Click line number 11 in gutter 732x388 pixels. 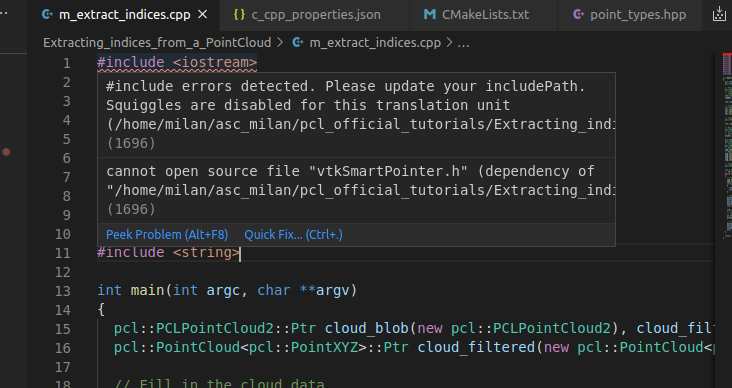(63, 253)
